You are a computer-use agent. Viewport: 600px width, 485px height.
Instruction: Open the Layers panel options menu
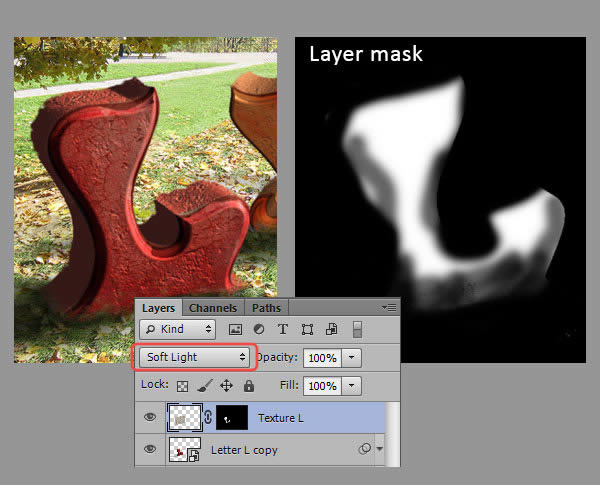pyautogui.click(x=389, y=307)
